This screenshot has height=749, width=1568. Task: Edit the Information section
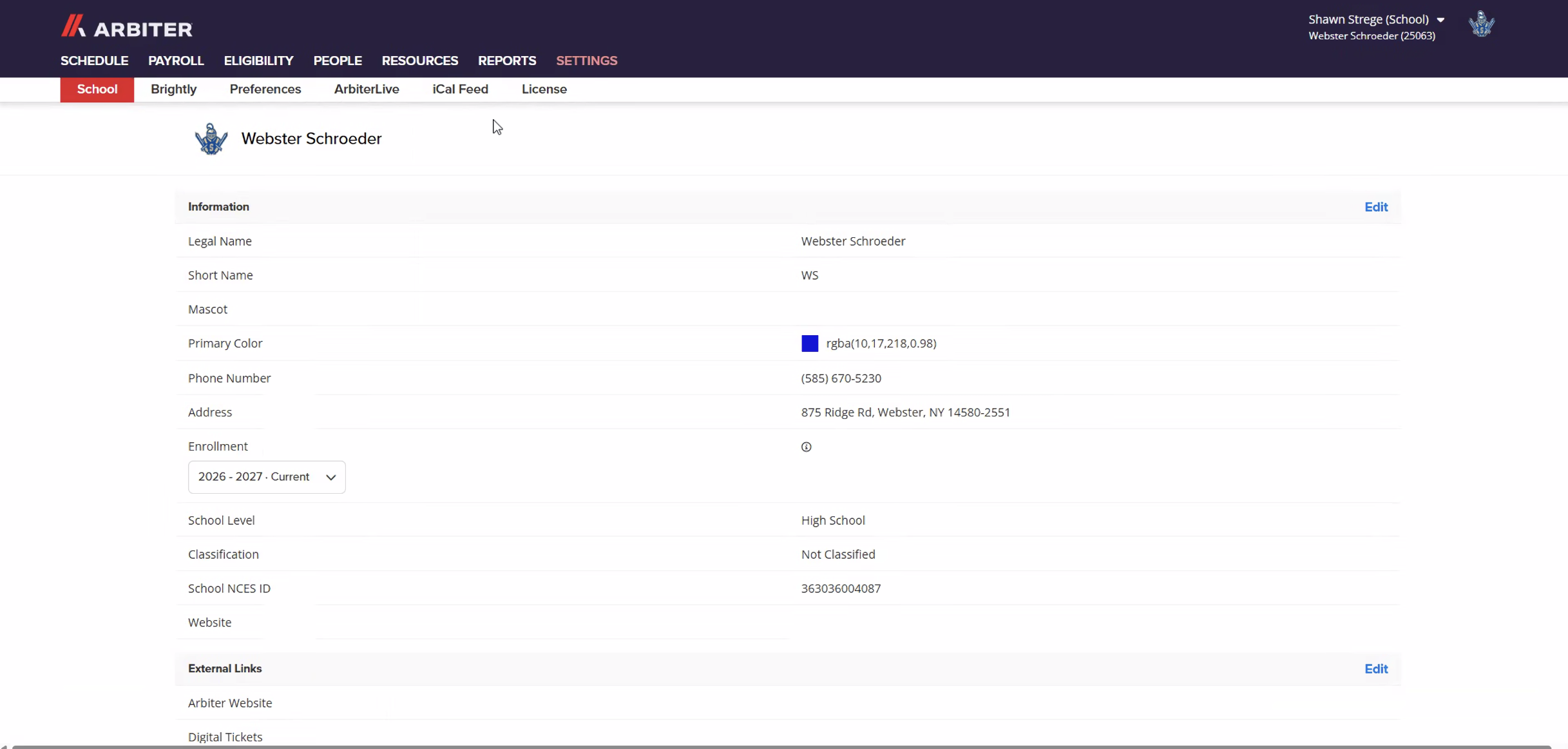point(1376,207)
